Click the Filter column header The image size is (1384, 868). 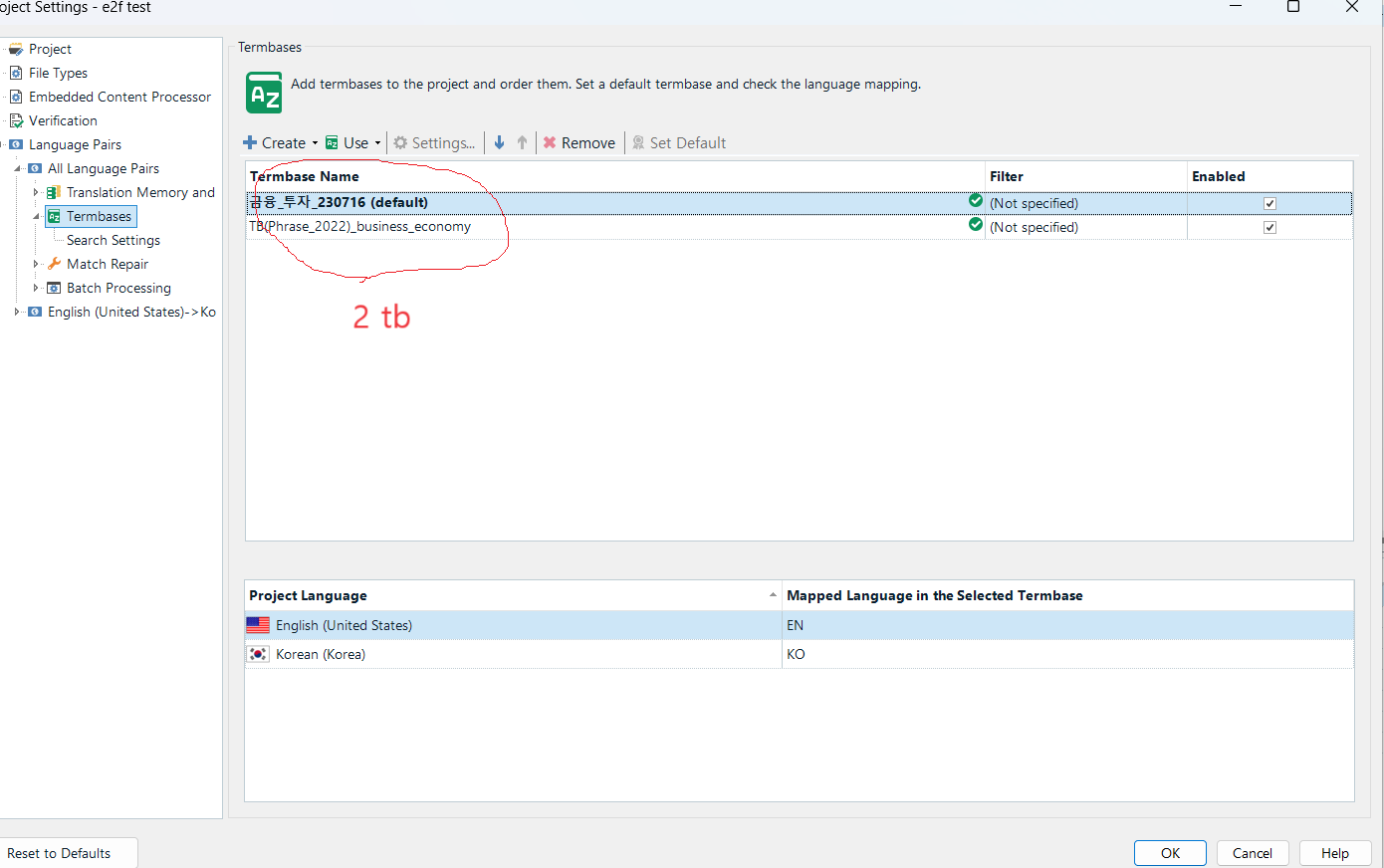[1086, 176]
